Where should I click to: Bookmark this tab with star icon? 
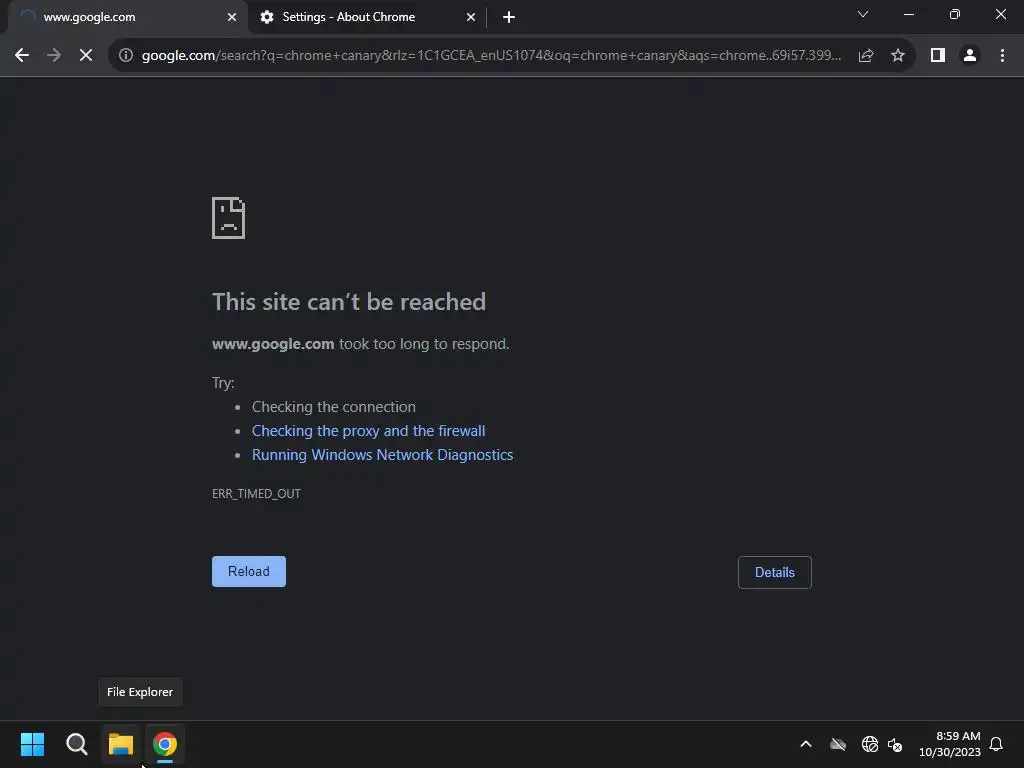[898, 56]
